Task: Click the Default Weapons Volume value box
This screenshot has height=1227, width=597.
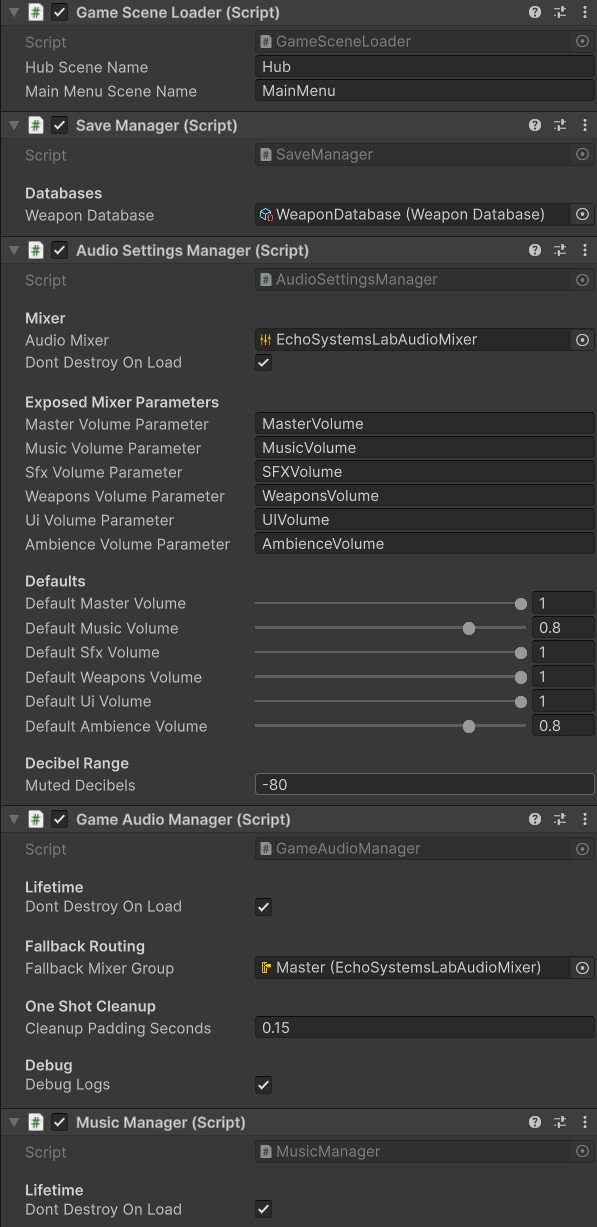Action: 563,677
